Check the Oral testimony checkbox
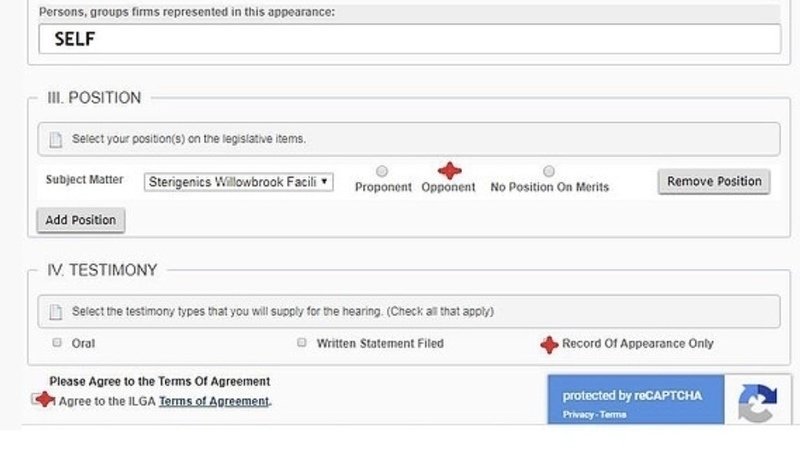This screenshot has height=450, width=800. coord(57,343)
